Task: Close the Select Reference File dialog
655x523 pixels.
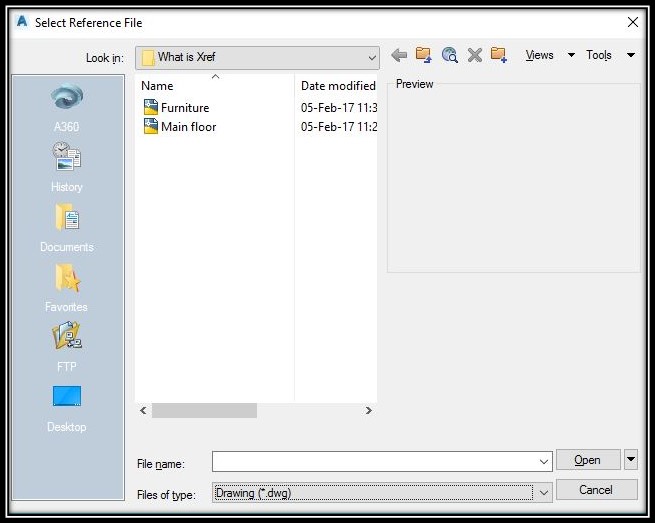Action: (x=633, y=22)
